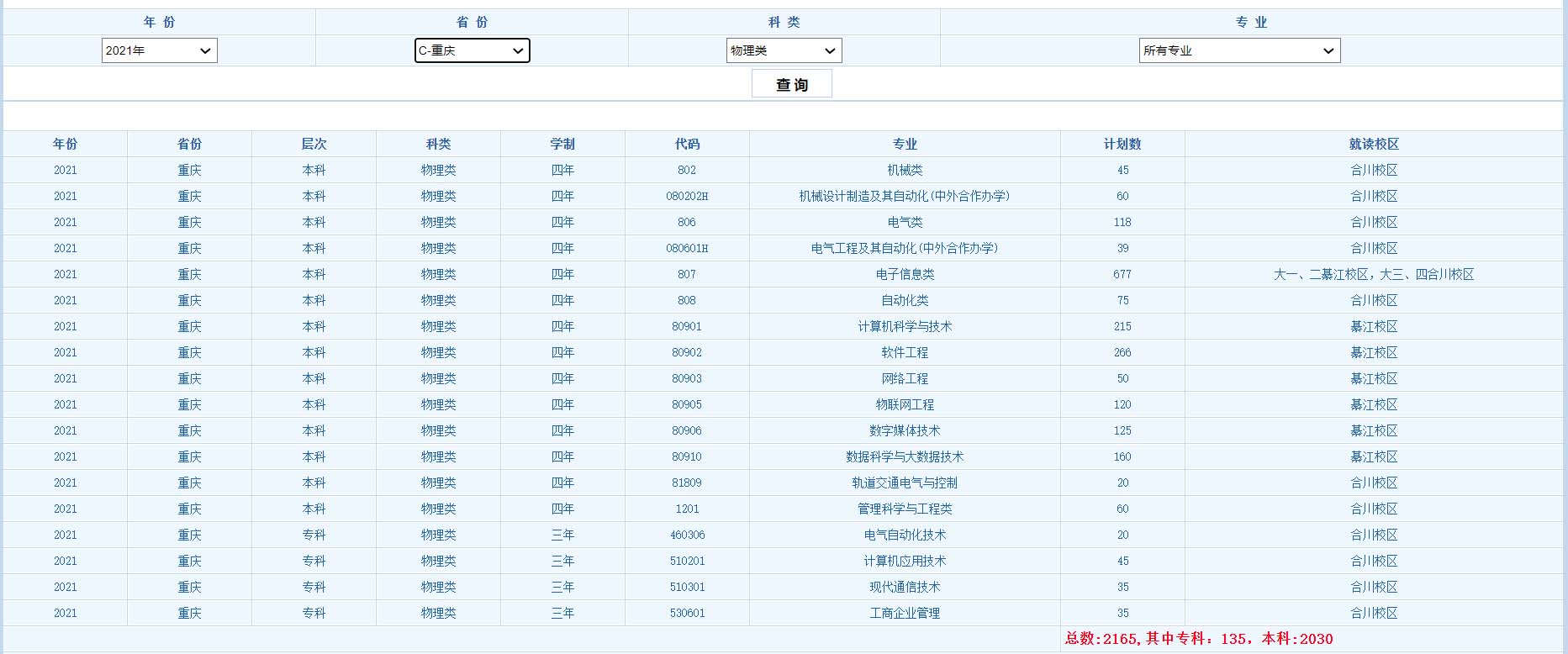
Task: Click the 查询 search button
Action: coord(791,84)
